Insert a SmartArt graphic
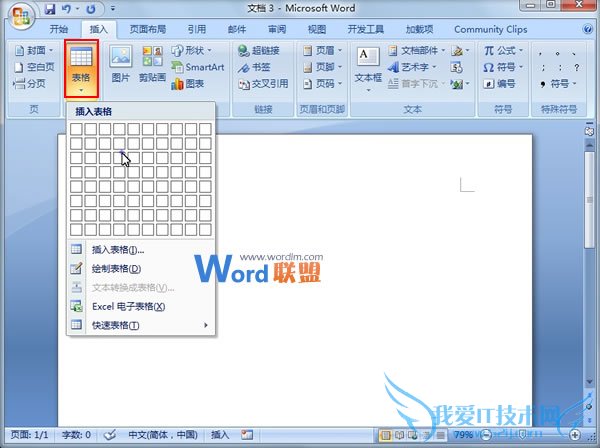The image size is (600, 448). [197, 67]
